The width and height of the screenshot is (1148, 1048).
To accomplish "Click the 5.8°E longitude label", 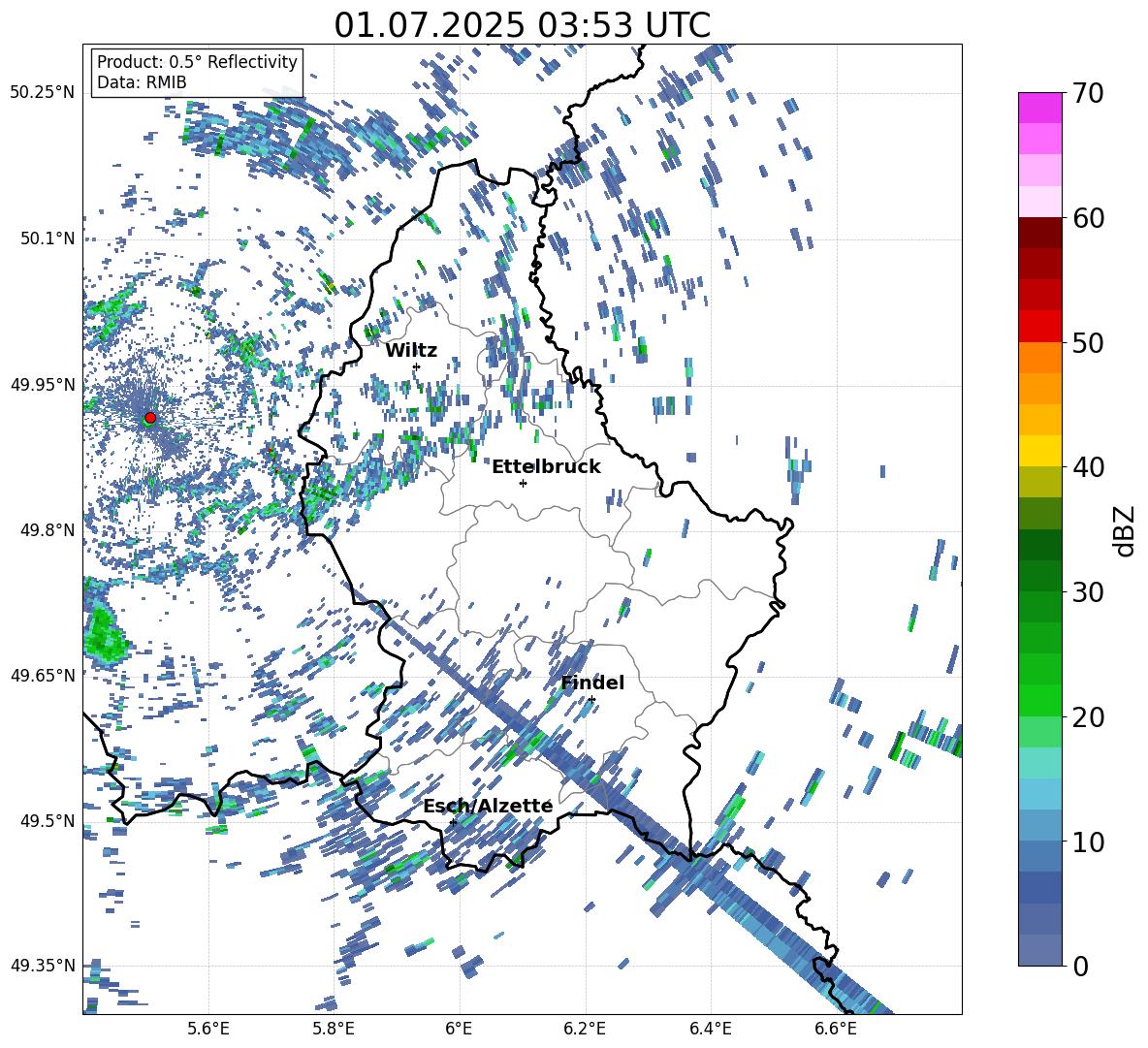I will tap(334, 1030).
